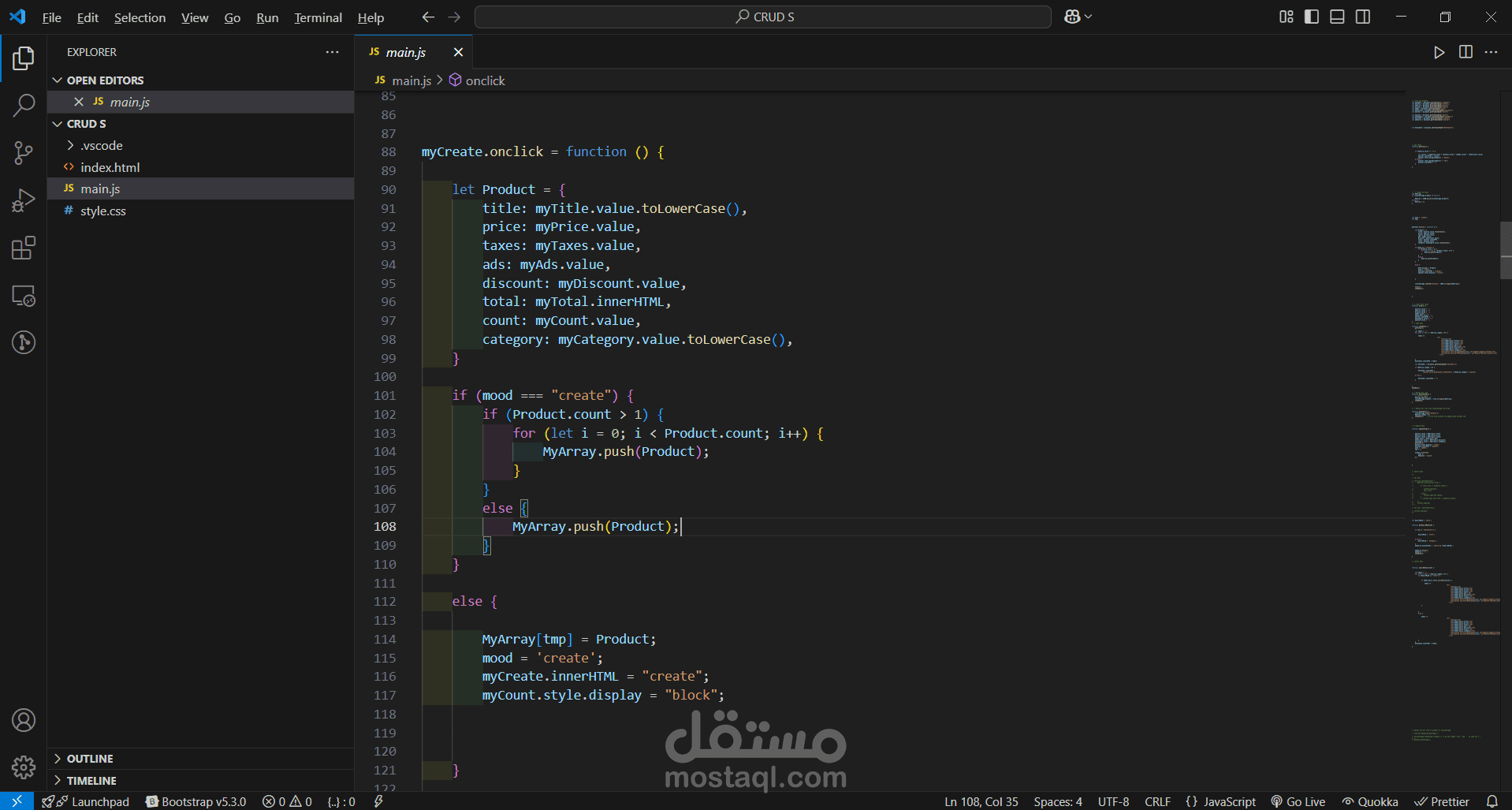Click the CRUD S command center search box
Viewport: 1512px width, 810px height.
(x=763, y=17)
